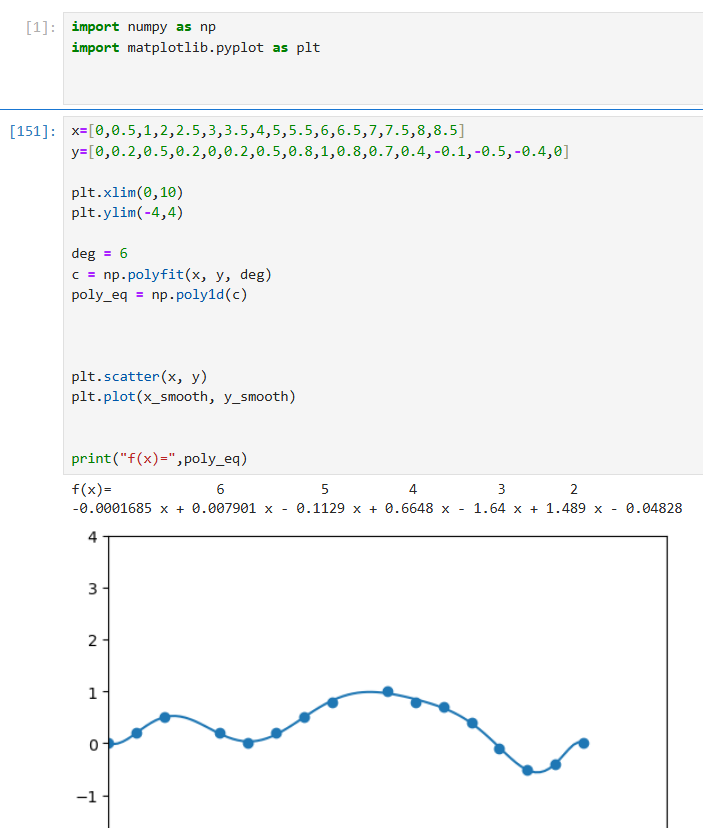Click the y-axis tick label 4
Image resolution: width=703 pixels, height=828 pixels.
(93, 538)
